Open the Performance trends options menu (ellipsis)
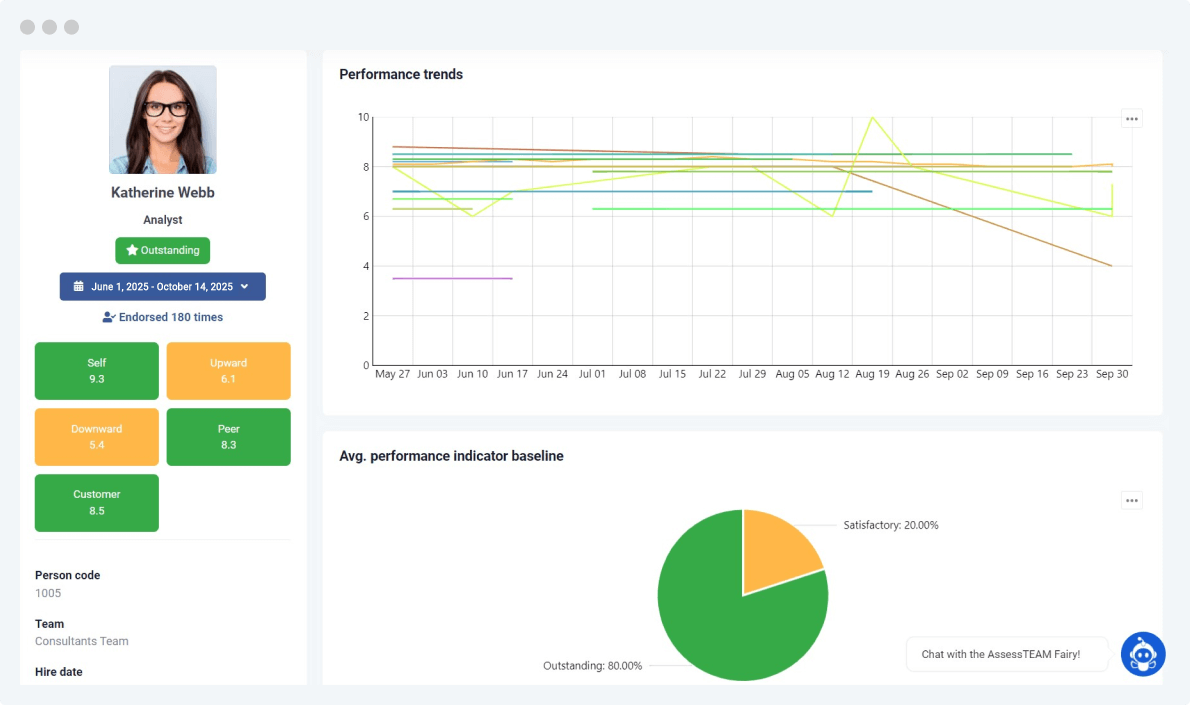The image size is (1190, 705). 1131,118
